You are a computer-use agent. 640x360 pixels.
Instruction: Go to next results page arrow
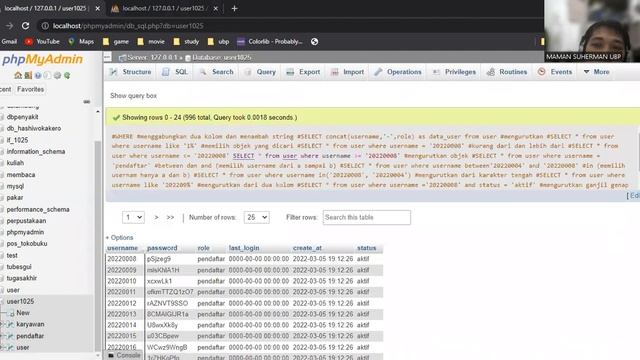pos(156,218)
